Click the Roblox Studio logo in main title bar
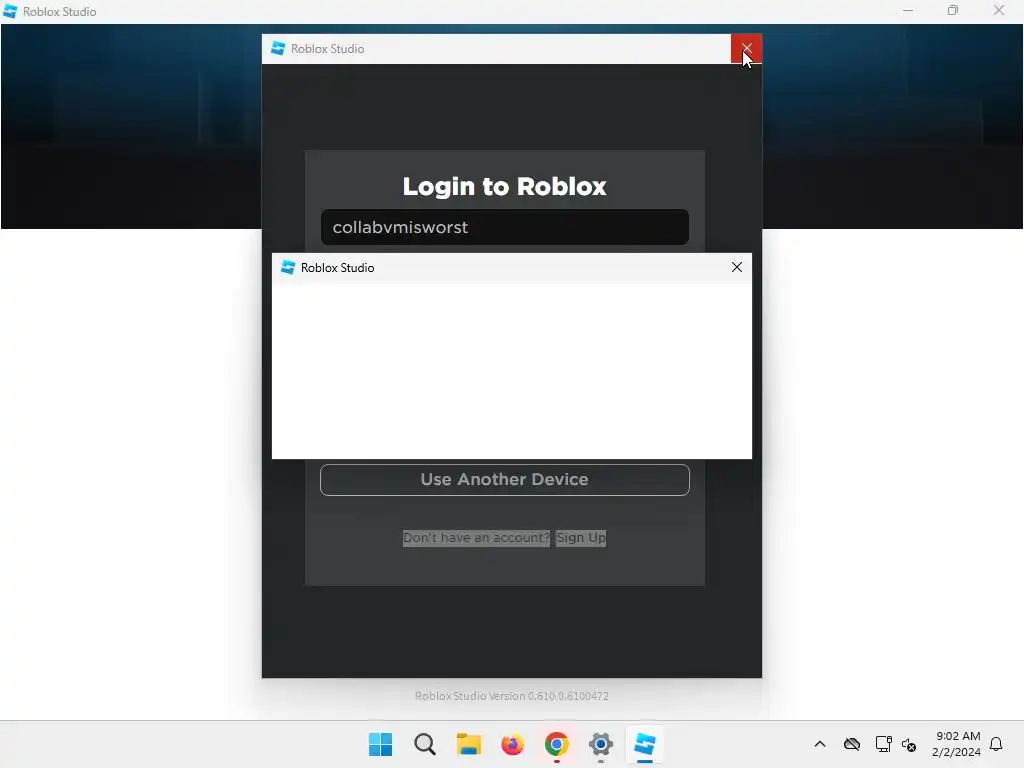The height and width of the screenshot is (768, 1024). 10,11
